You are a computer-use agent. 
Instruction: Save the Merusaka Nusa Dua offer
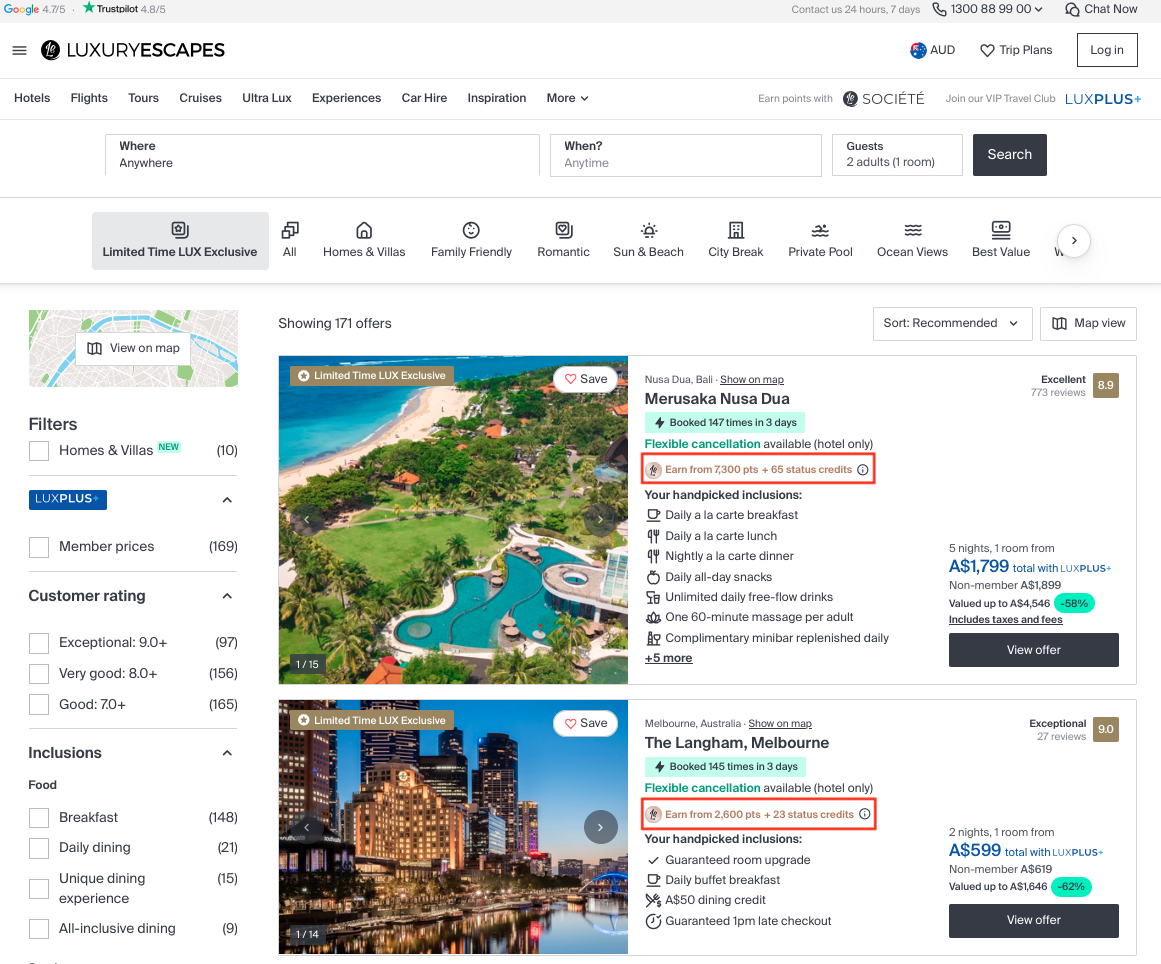586,379
